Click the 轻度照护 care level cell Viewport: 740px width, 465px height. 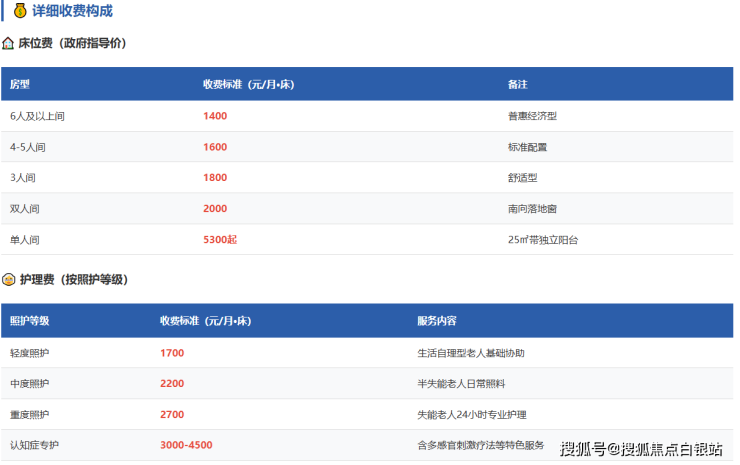(x=30, y=353)
